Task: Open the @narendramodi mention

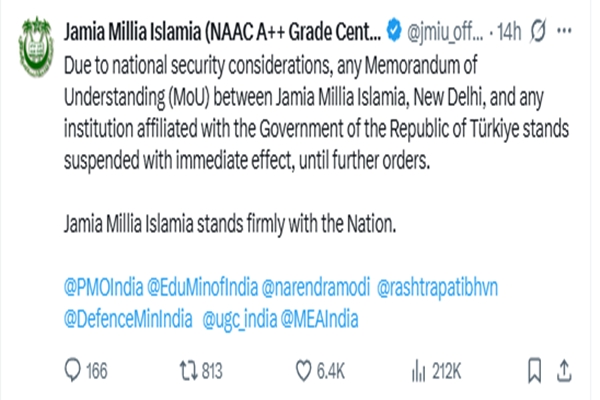Action: pos(315,295)
